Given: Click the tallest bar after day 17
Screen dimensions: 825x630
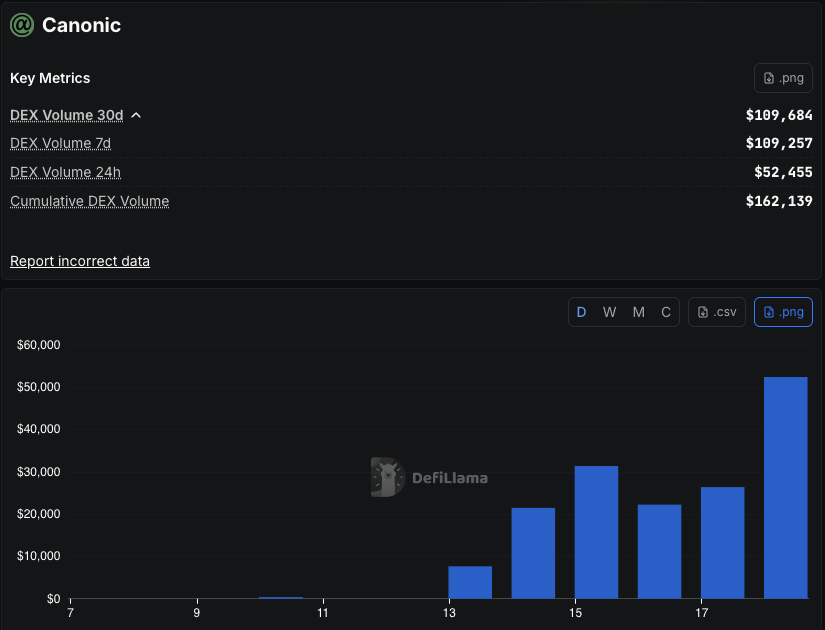Looking at the screenshot, I should coord(786,487).
